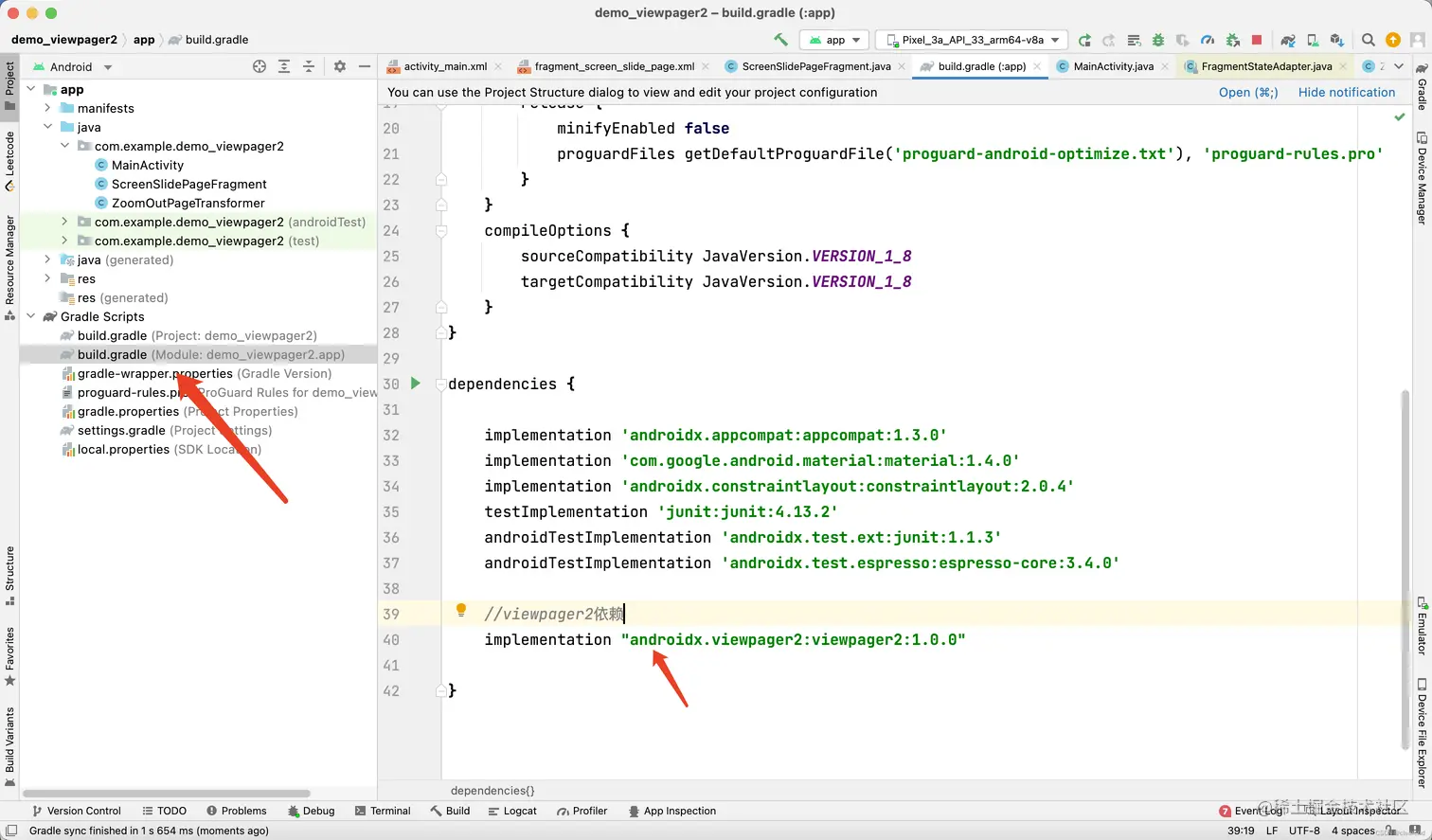Viewport: 1432px width, 840px height.
Task: Click the yellow lightbulb intention icon
Action: click(x=461, y=611)
